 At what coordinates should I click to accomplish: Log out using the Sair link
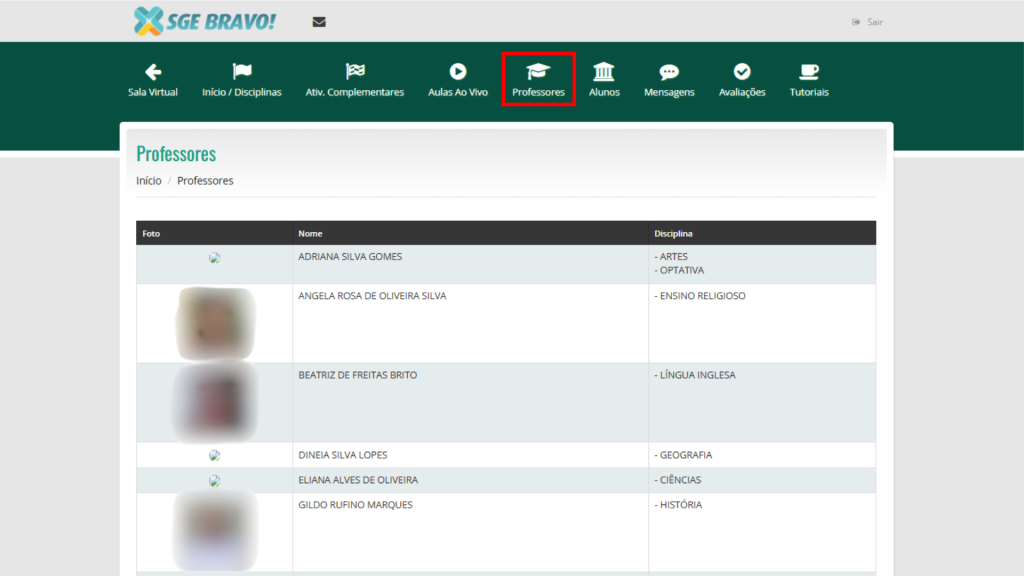pos(868,22)
